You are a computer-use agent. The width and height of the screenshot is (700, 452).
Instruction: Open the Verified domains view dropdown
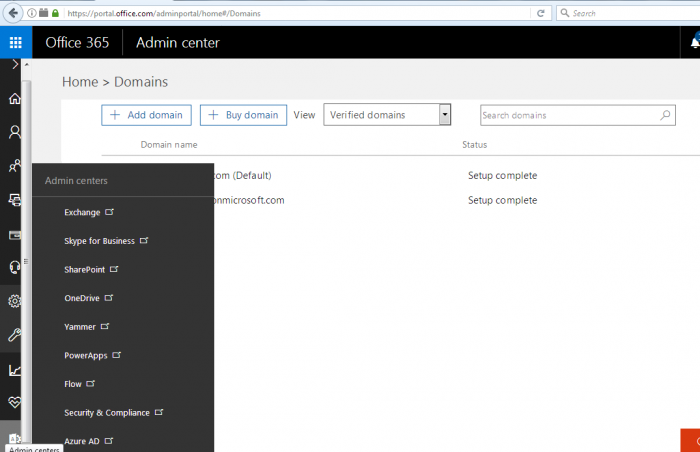click(x=387, y=115)
